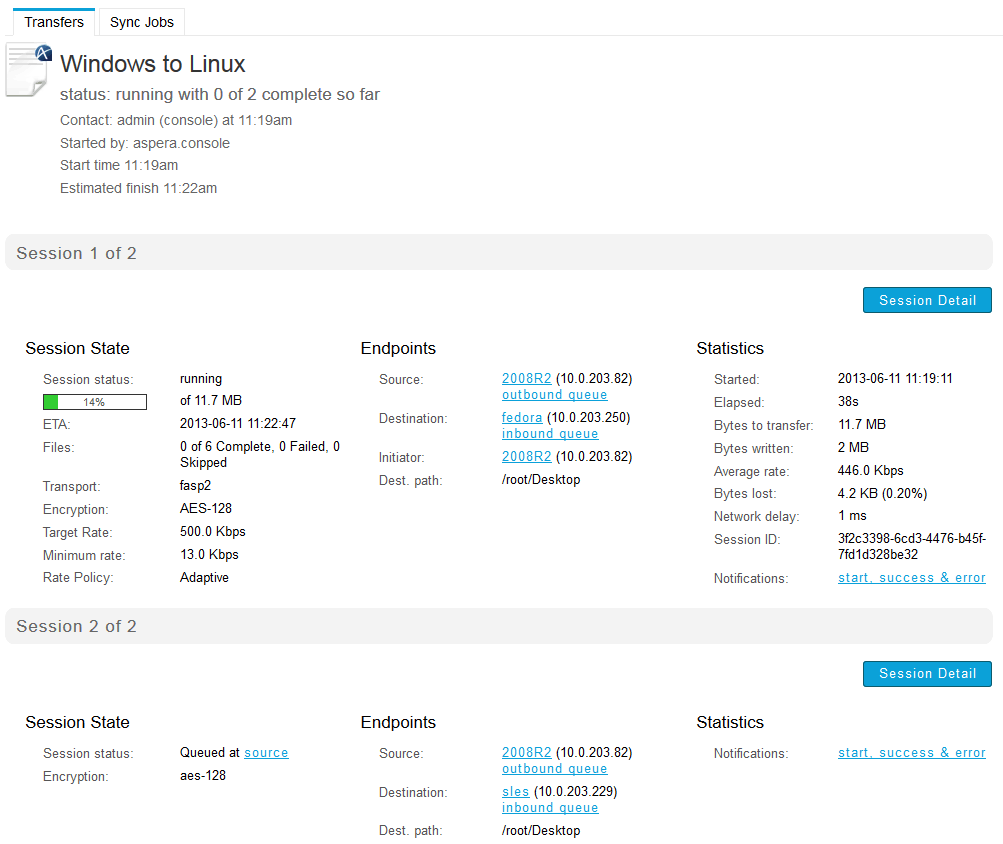Open inbound queue link under sles
Image resolution: width=1003 pixels, height=844 pixels.
click(550, 808)
